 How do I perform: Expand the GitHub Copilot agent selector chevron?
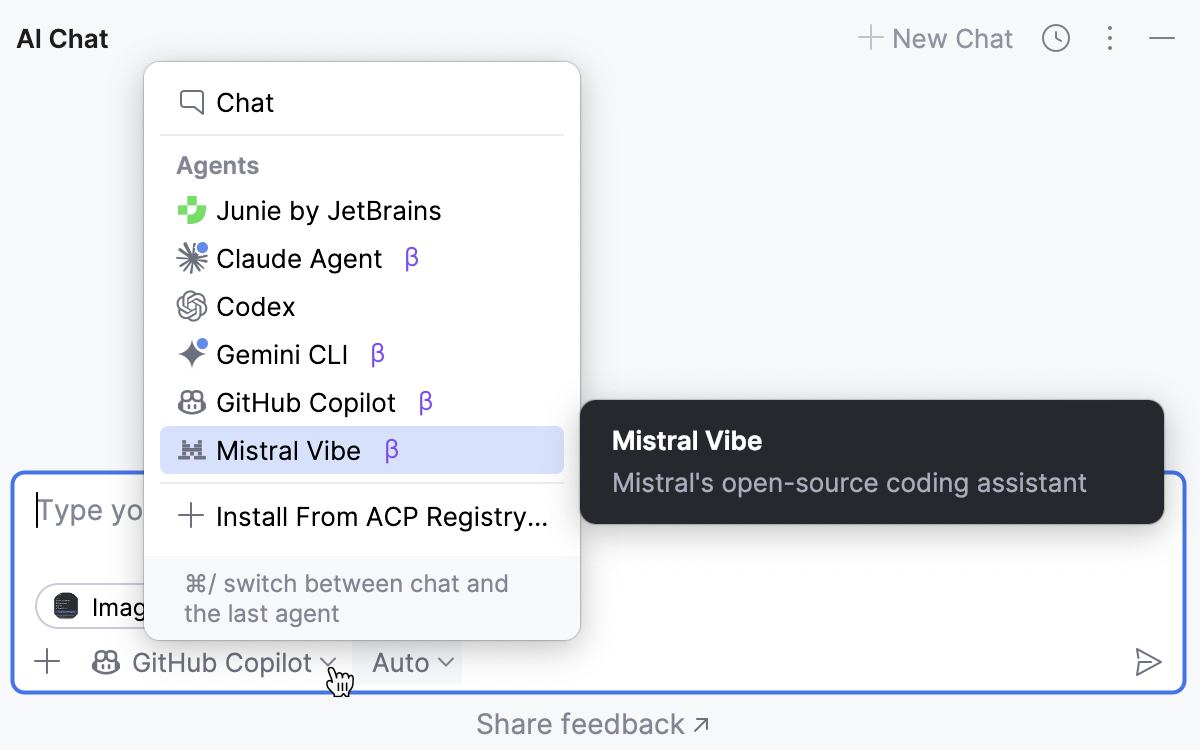click(x=328, y=663)
